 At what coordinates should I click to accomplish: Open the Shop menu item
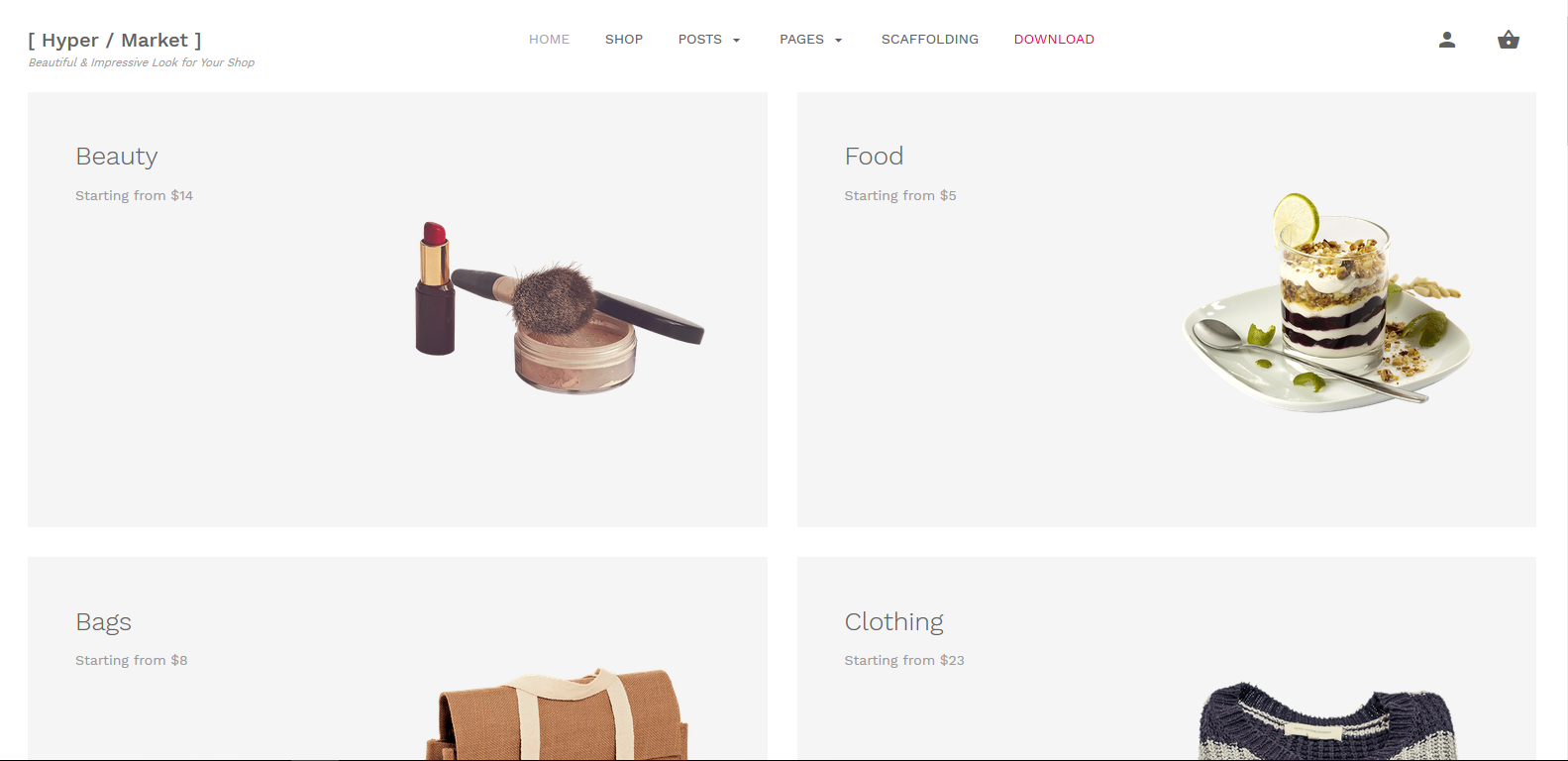(x=624, y=40)
